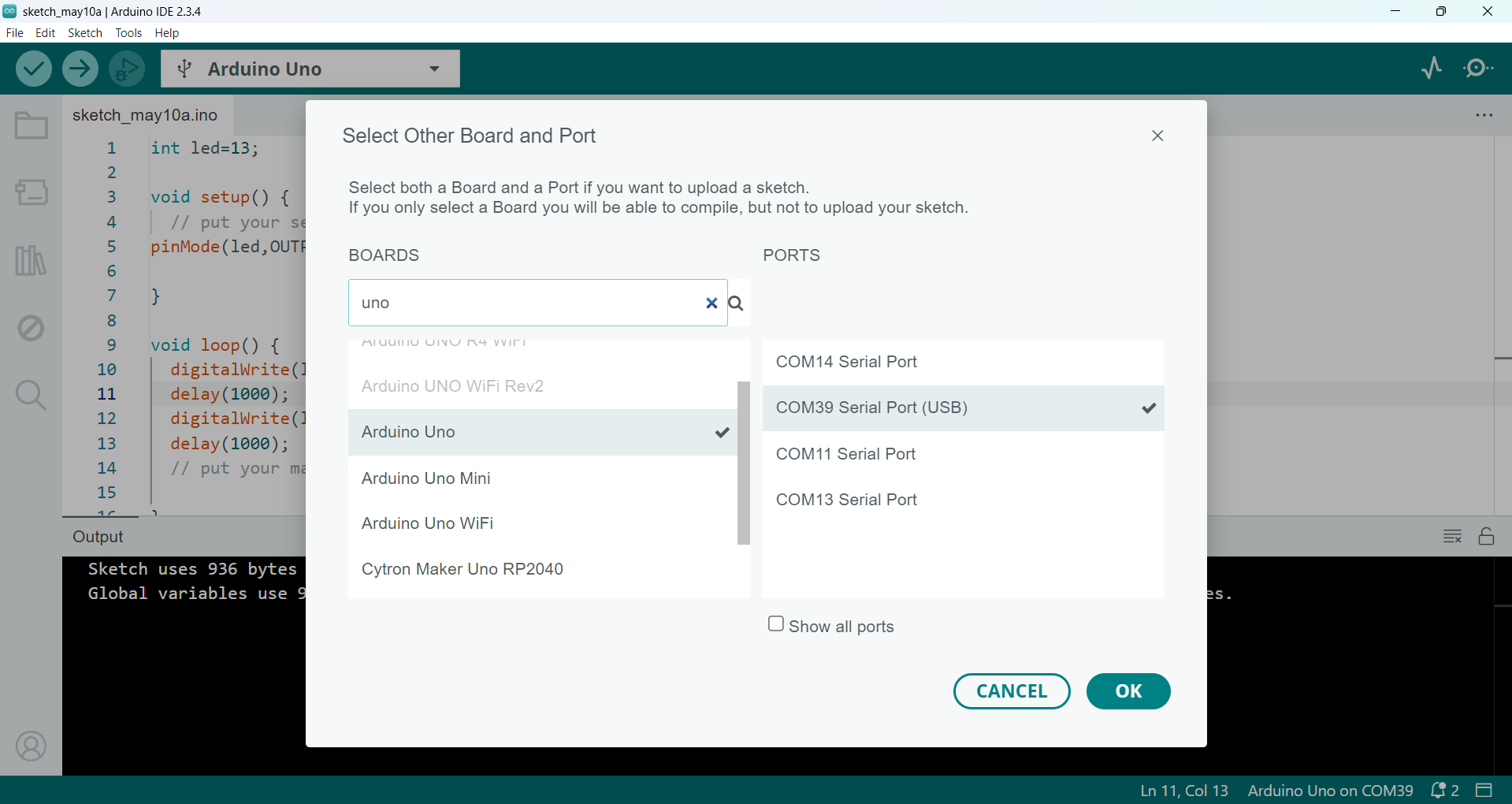Viewport: 1512px width, 804px height.
Task: Open the Boards Manager sidebar icon
Action: tap(32, 192)
